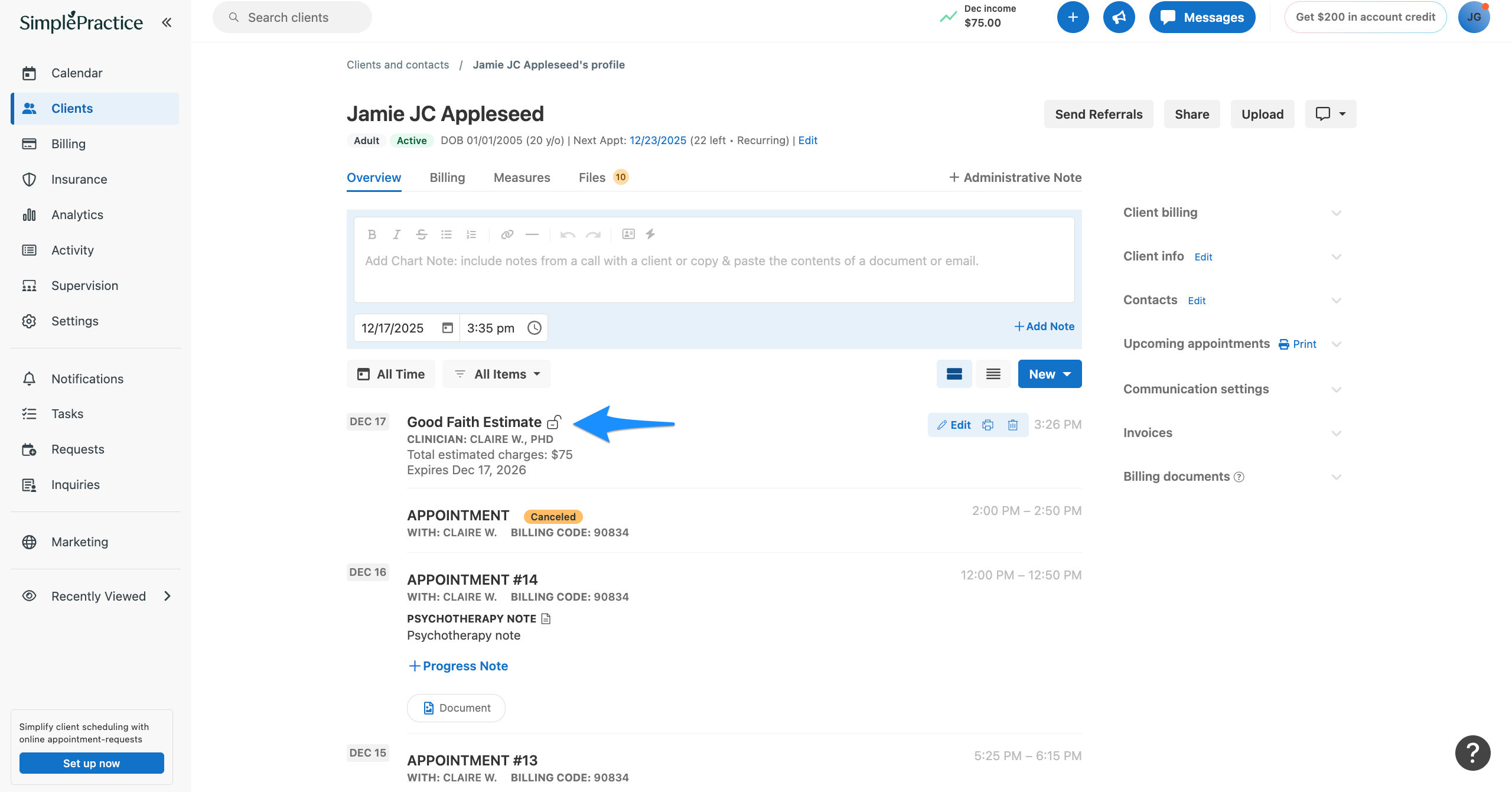This screenshot has width=1512, height=792.
Task: Open Insurance in the sidebar
Action: [96, 180]
